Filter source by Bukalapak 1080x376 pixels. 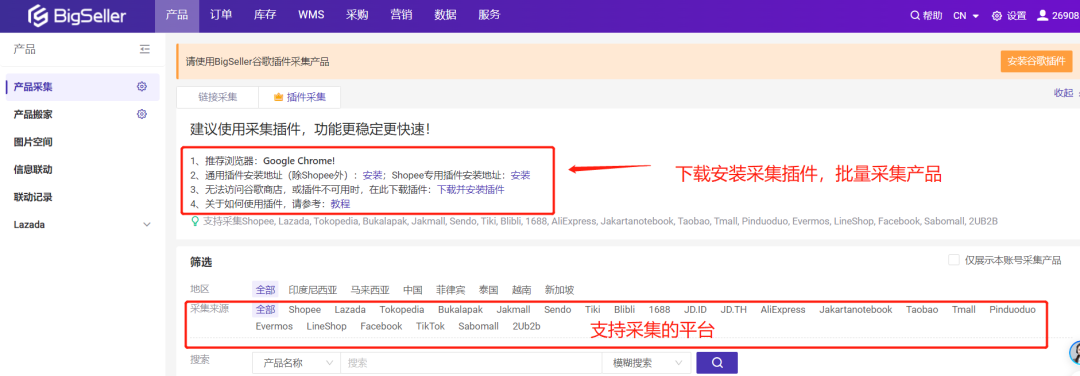click(x=460, y=310)
